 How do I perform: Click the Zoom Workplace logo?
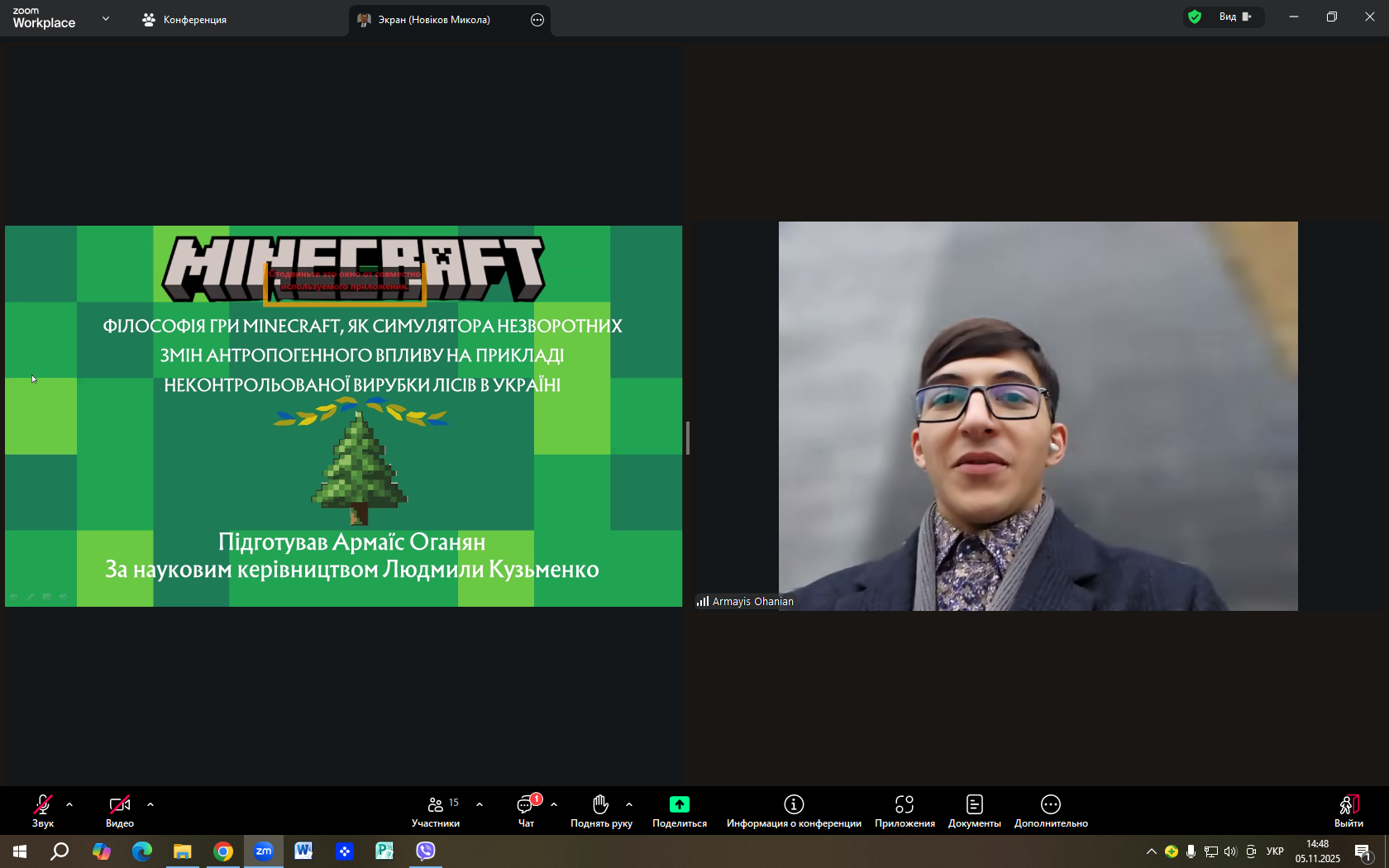tap(44, 18)
